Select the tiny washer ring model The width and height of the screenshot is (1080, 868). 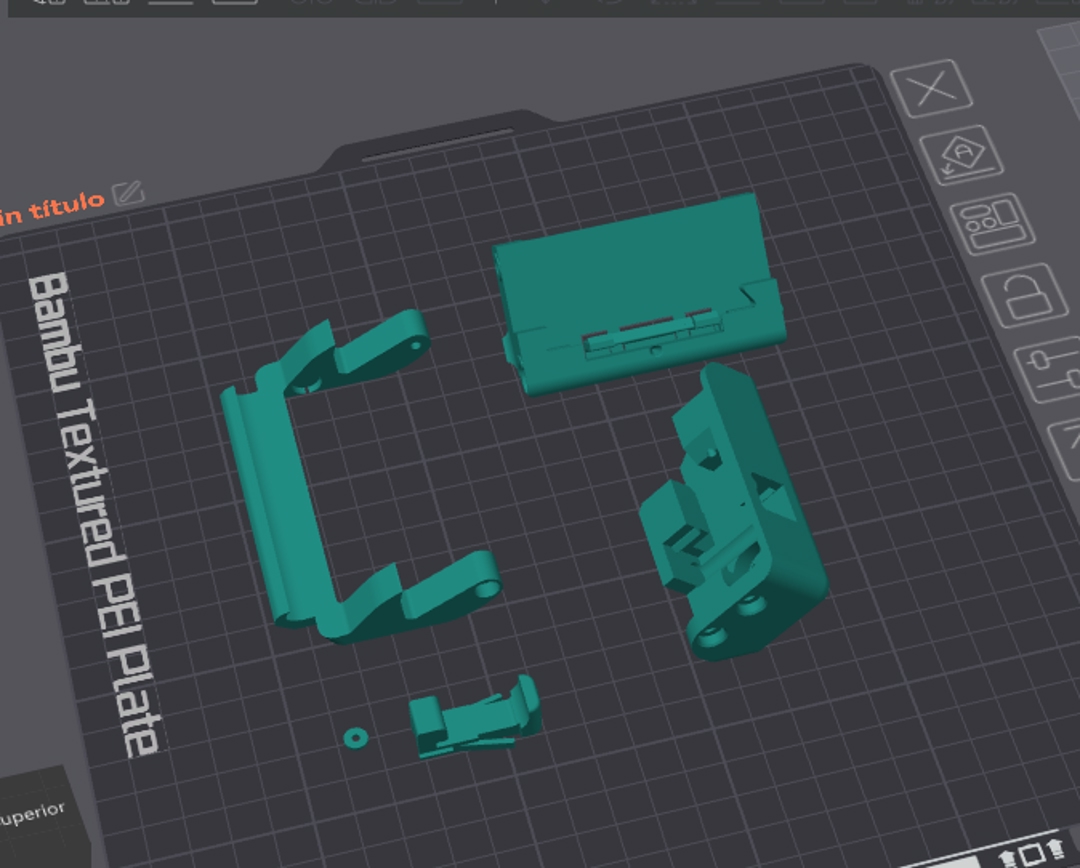(355, 737)
